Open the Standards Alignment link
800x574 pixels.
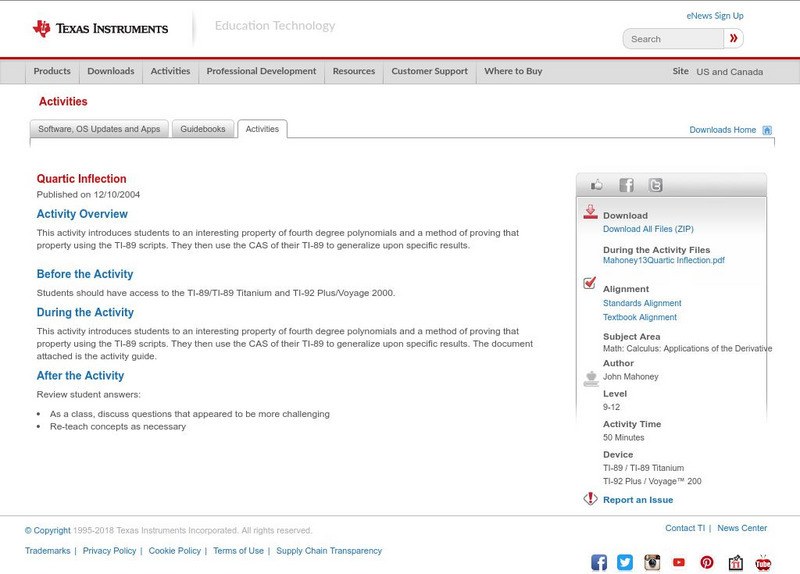[x=642, y=303]
